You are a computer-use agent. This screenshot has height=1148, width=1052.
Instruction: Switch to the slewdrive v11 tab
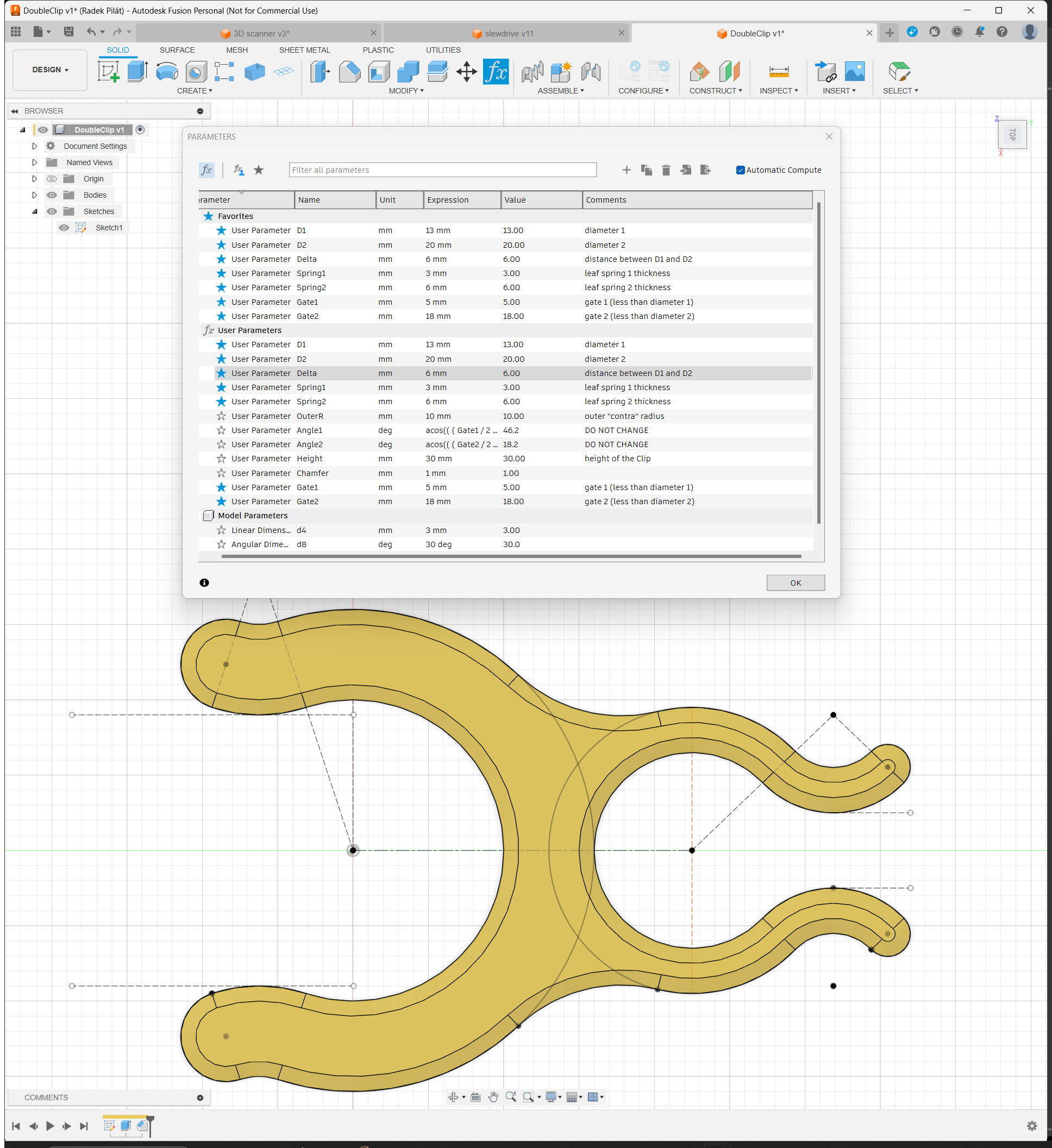tap(508, 33)
